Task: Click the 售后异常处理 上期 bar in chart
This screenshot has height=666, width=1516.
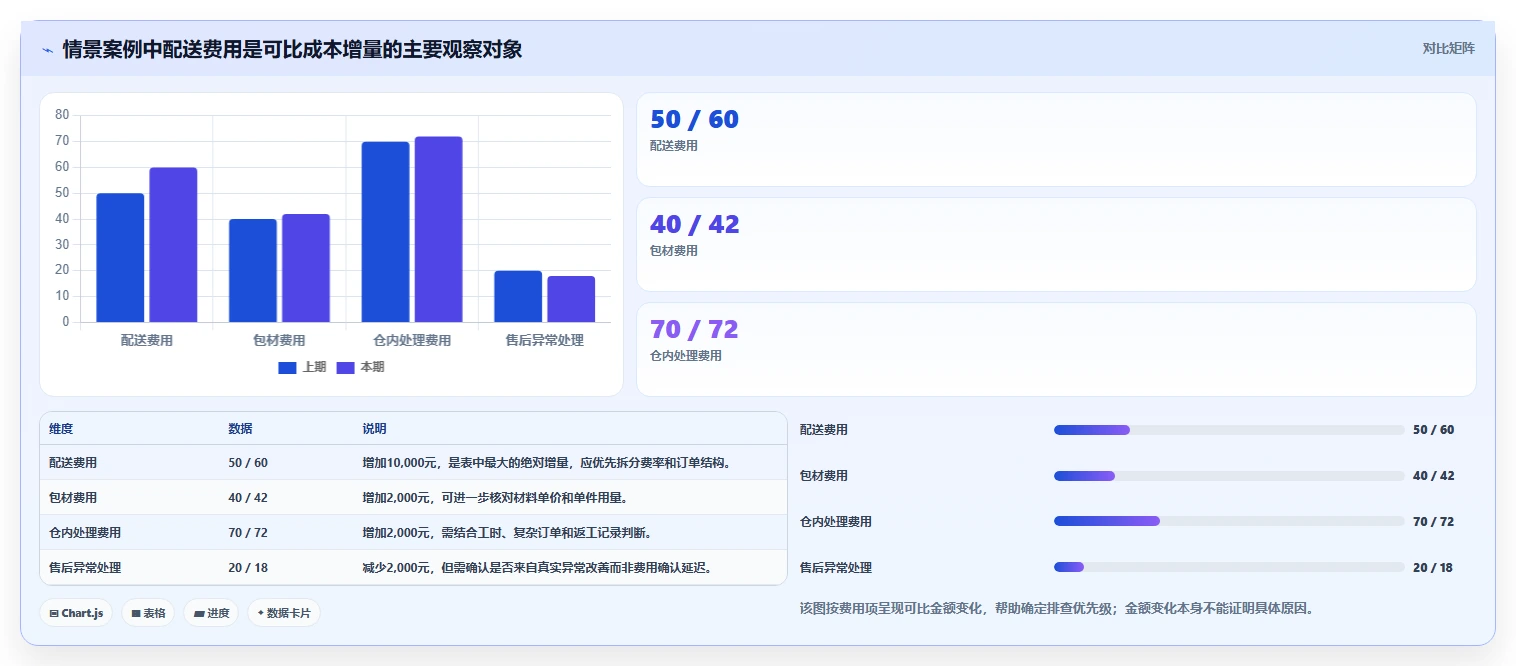Action: 518,297
